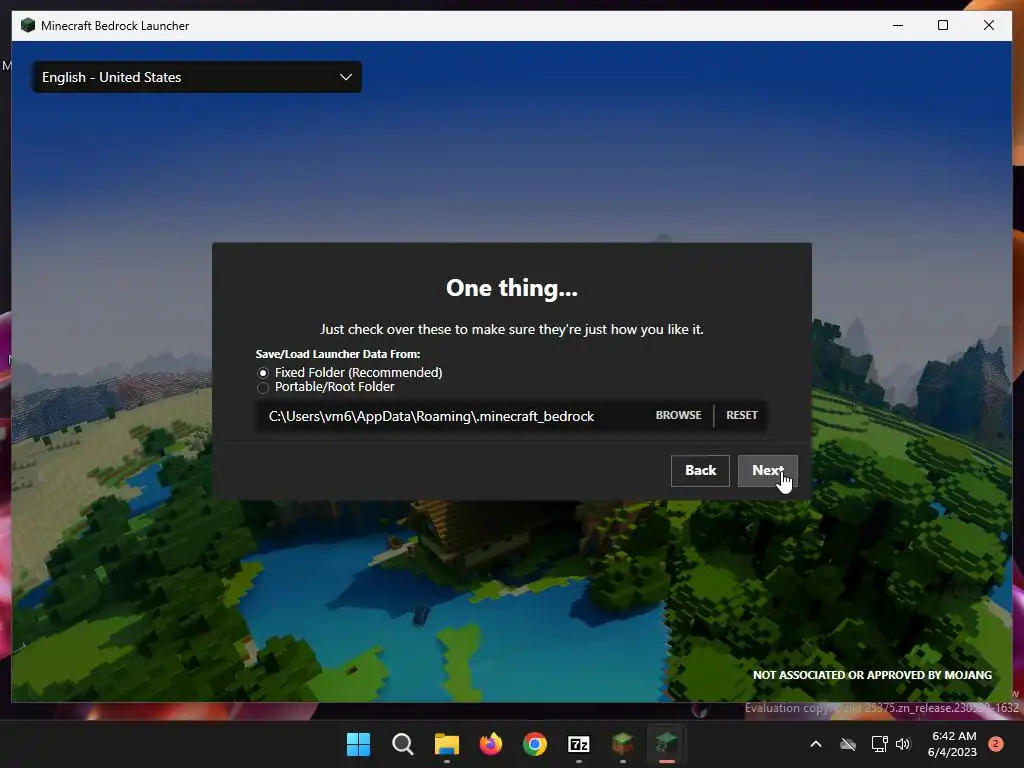Open volume control from speaker icon

[x=903, y=744]
